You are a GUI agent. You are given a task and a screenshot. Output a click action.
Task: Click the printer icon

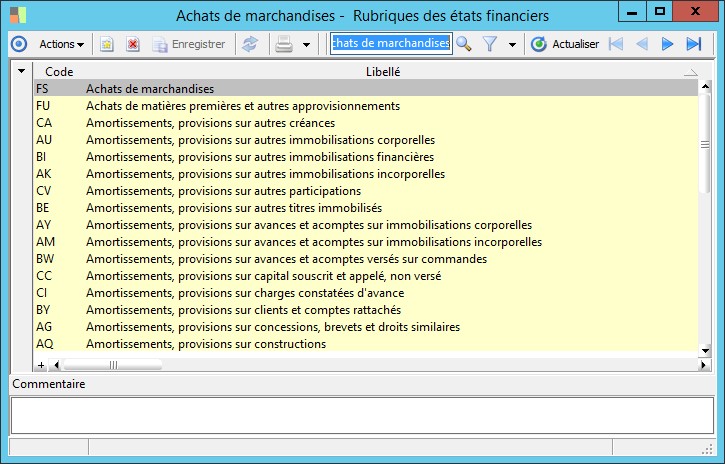(x=284, y=44)
